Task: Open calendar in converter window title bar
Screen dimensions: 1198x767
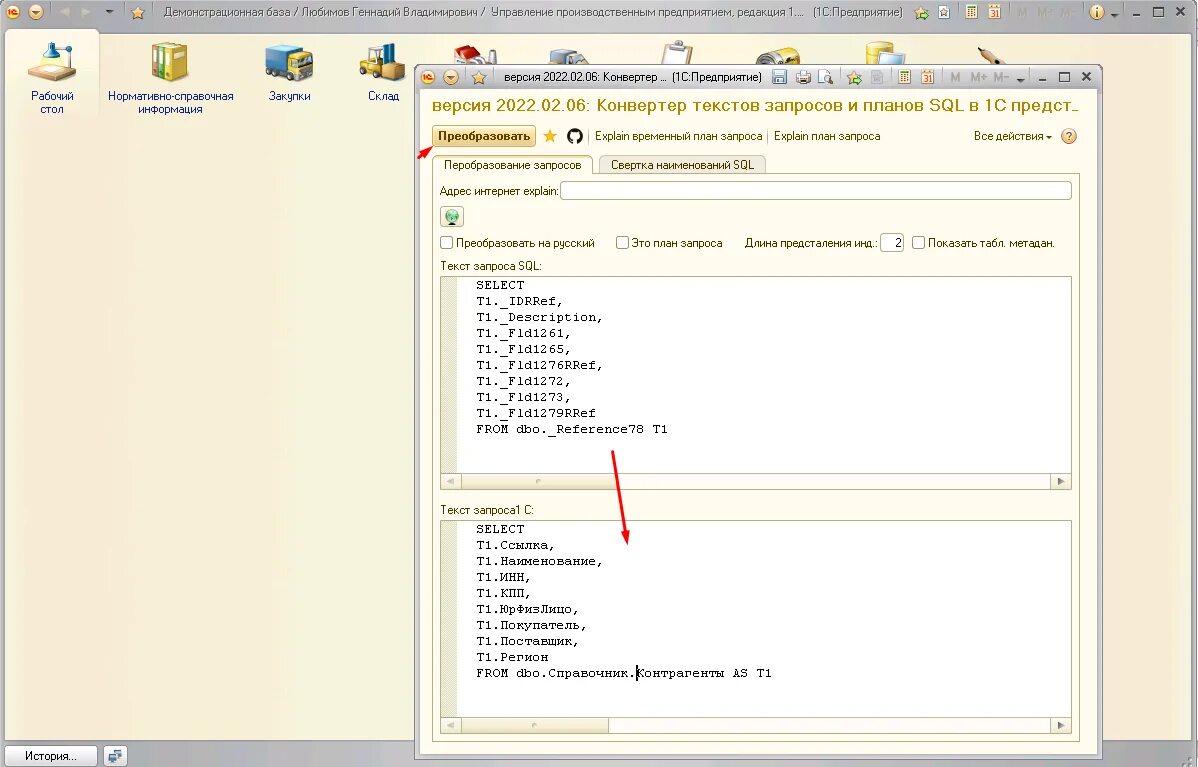Action: coord(928,77)
